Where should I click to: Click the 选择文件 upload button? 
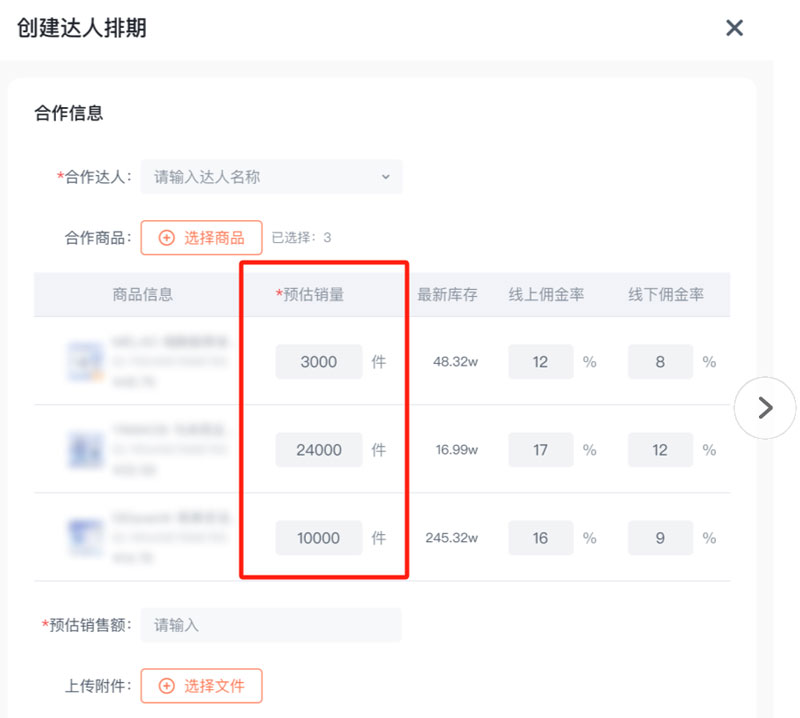201,686
